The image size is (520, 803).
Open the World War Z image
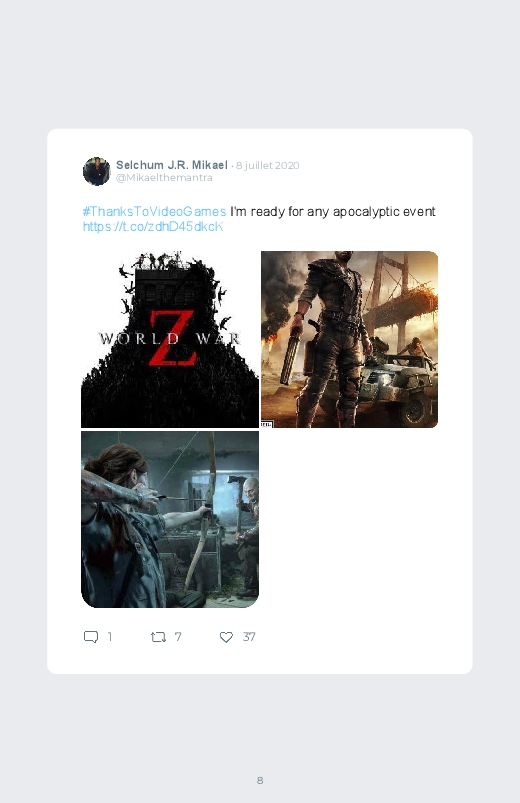170,339
